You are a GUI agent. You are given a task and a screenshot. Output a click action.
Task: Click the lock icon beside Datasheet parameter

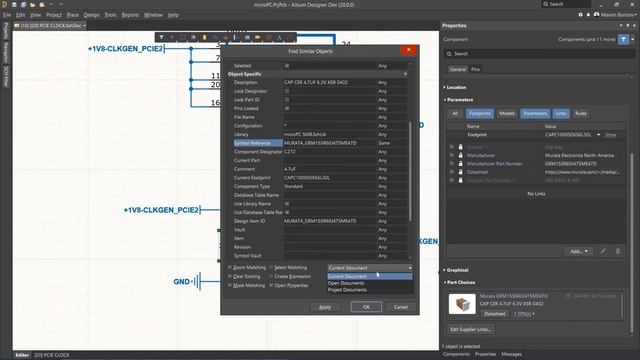coord(460,172)
